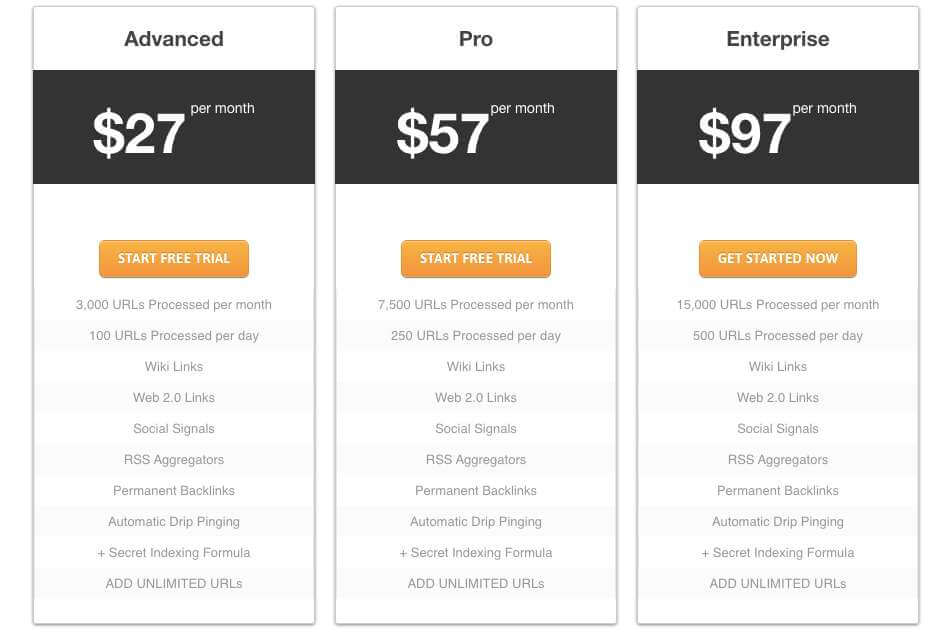Screen dimensions: 946x636
Task: Click Start Free Trial under Advanced plan
Action: [x=174, y=258]
